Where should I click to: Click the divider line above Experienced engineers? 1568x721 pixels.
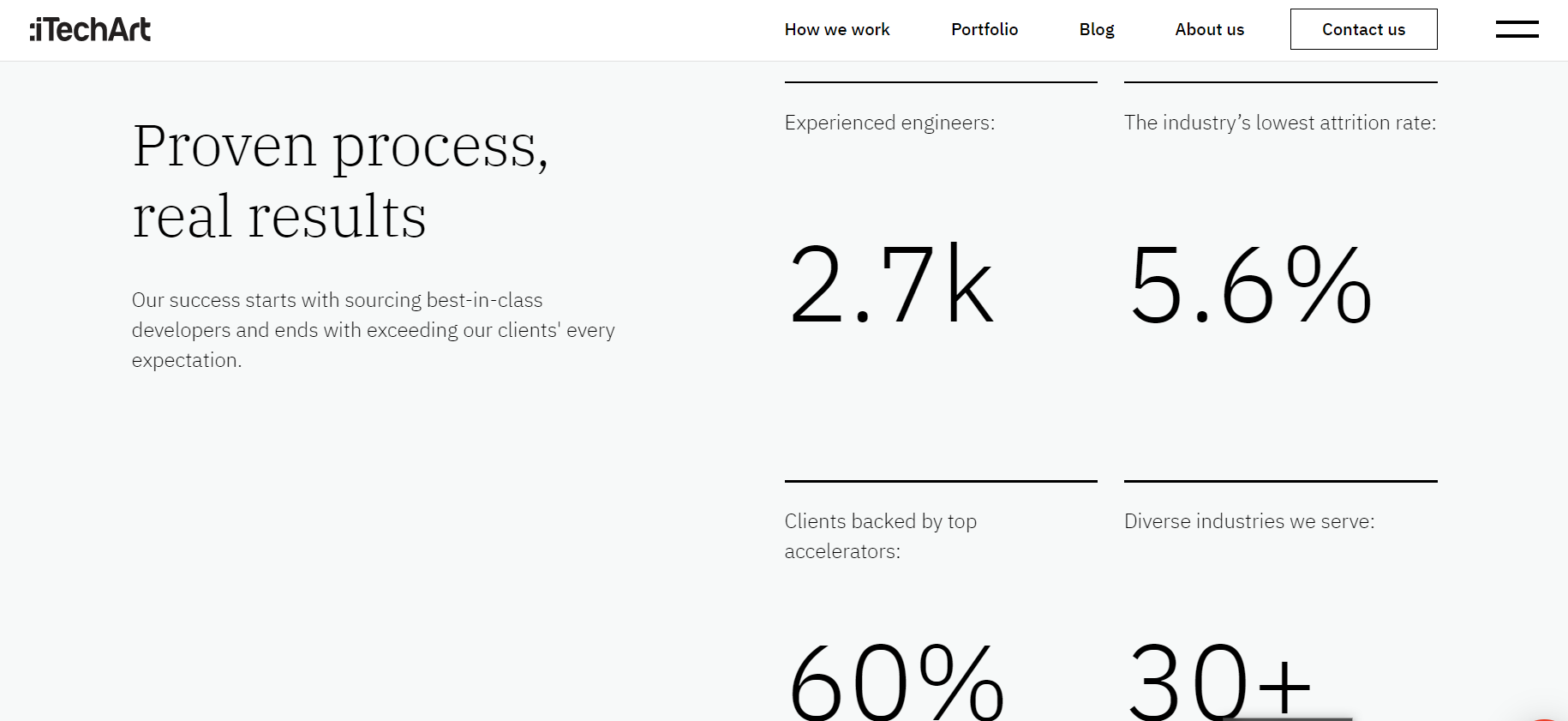click(x=941, y=82)
